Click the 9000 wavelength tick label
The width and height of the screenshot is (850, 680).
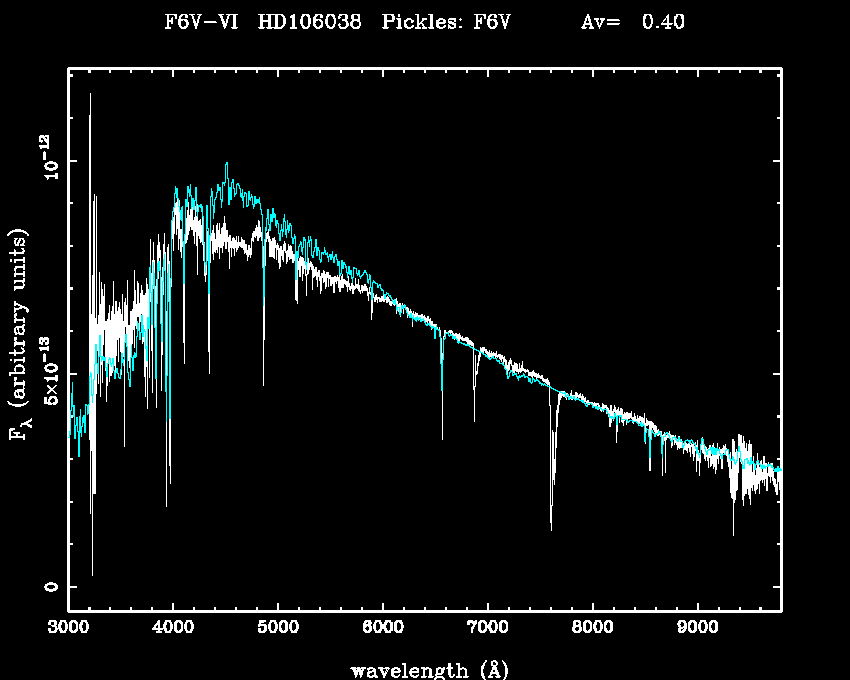point(698,628)
